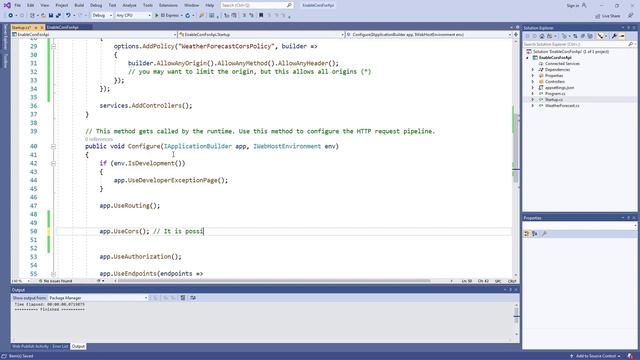Open the Package Manager output source dropdown

pyautogui.click(x=98, y=298)
